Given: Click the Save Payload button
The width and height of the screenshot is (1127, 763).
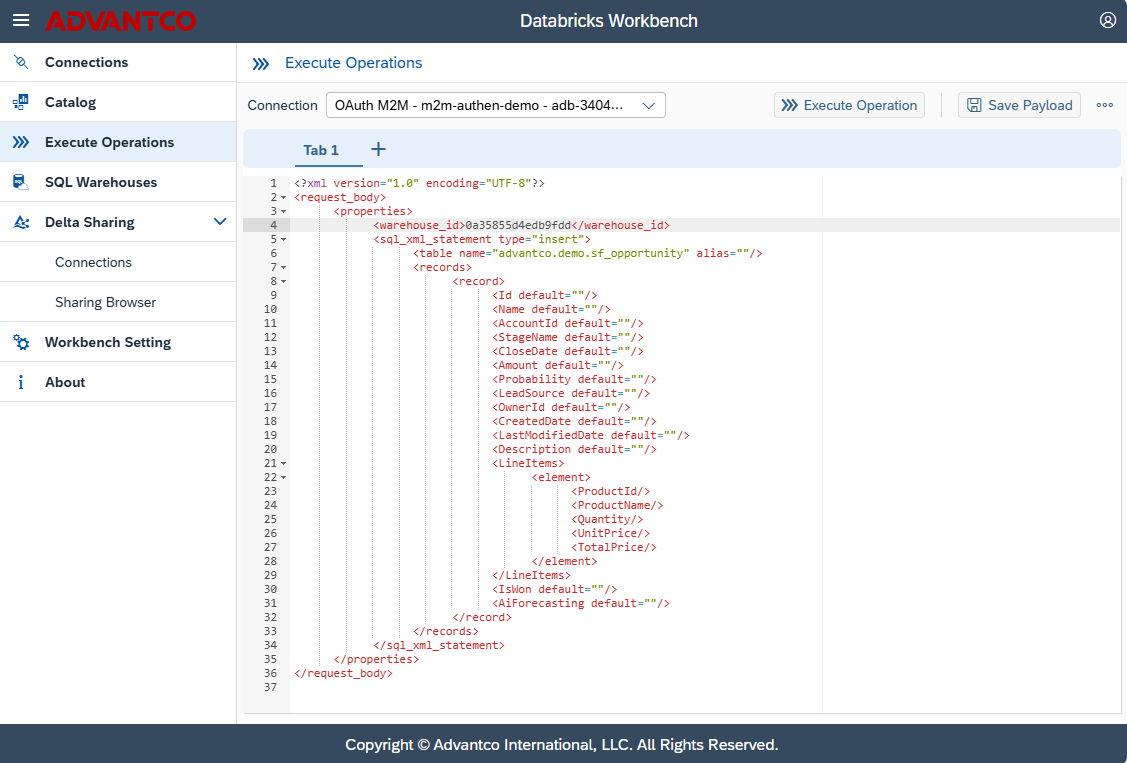Looking at the screenshot, I should click(x=1019, y=105).
